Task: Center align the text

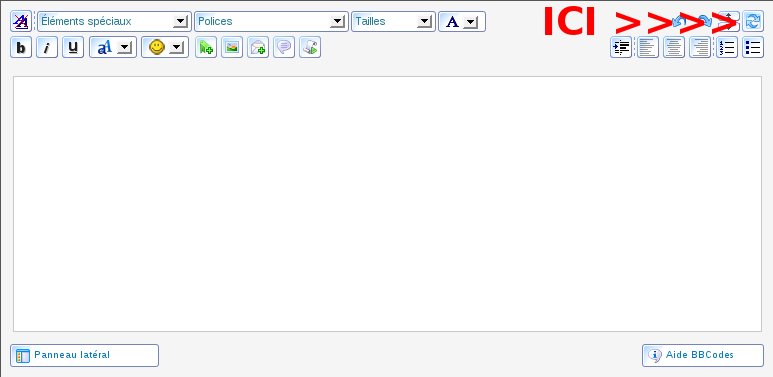Action: point(674,47)
